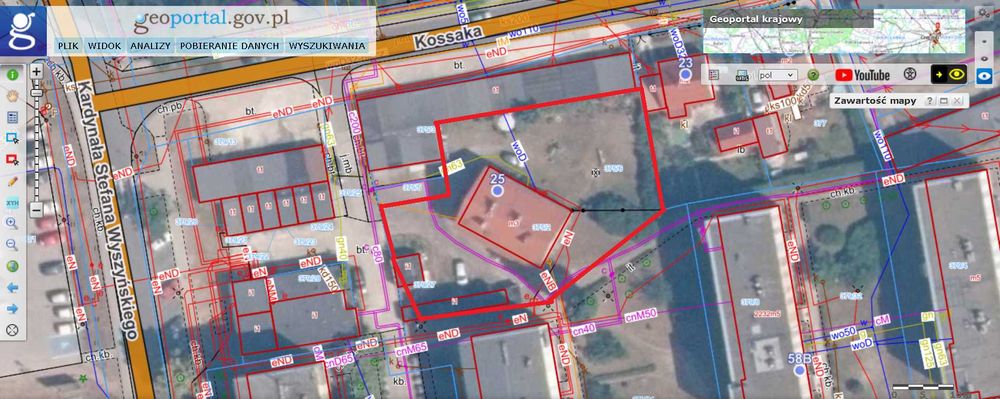Screen dimensions: 1000x399
Task: Open help for Zawartość mapy panel
Action: (930, 101)
